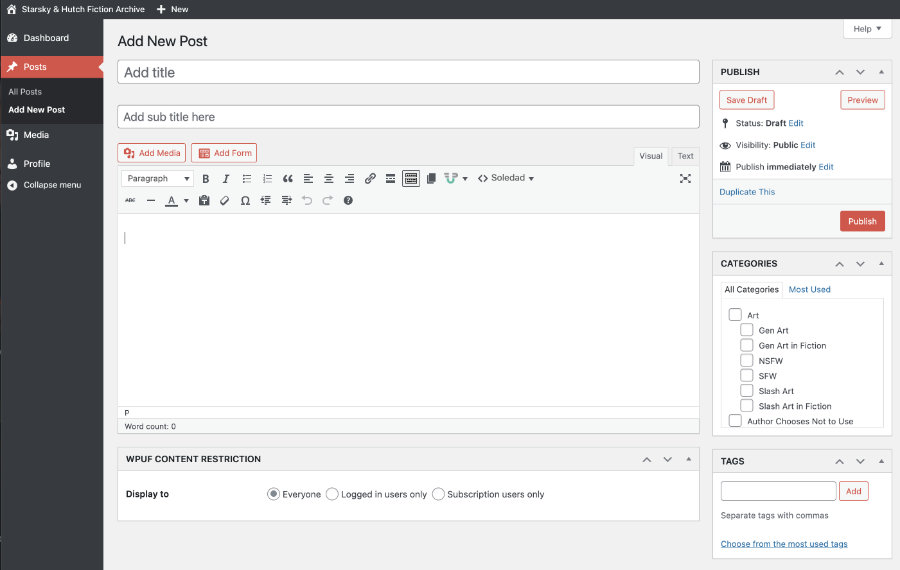900x570 pixels.
Task: Open the text color dropdown arrow
Action: [186, 200]
